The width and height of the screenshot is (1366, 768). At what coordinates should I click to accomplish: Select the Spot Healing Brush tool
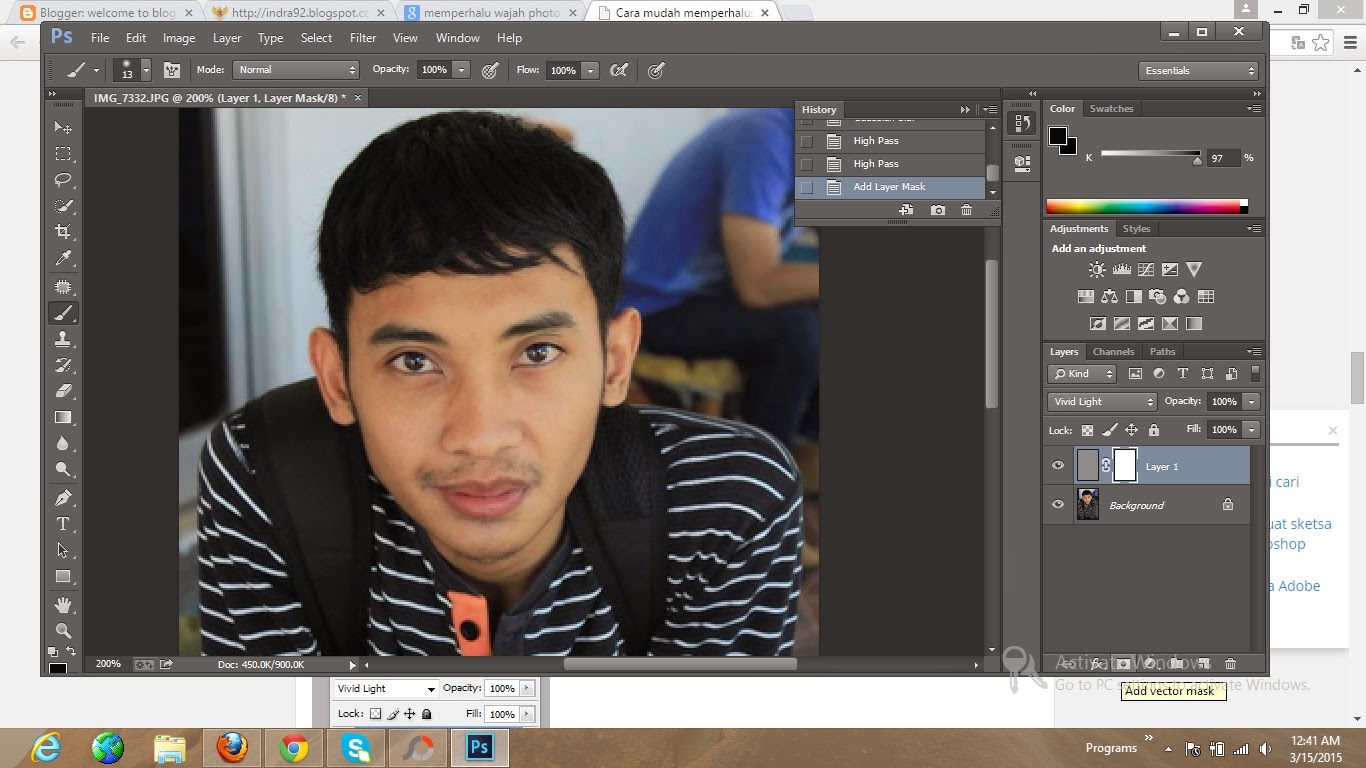click(x=63, y=288)
